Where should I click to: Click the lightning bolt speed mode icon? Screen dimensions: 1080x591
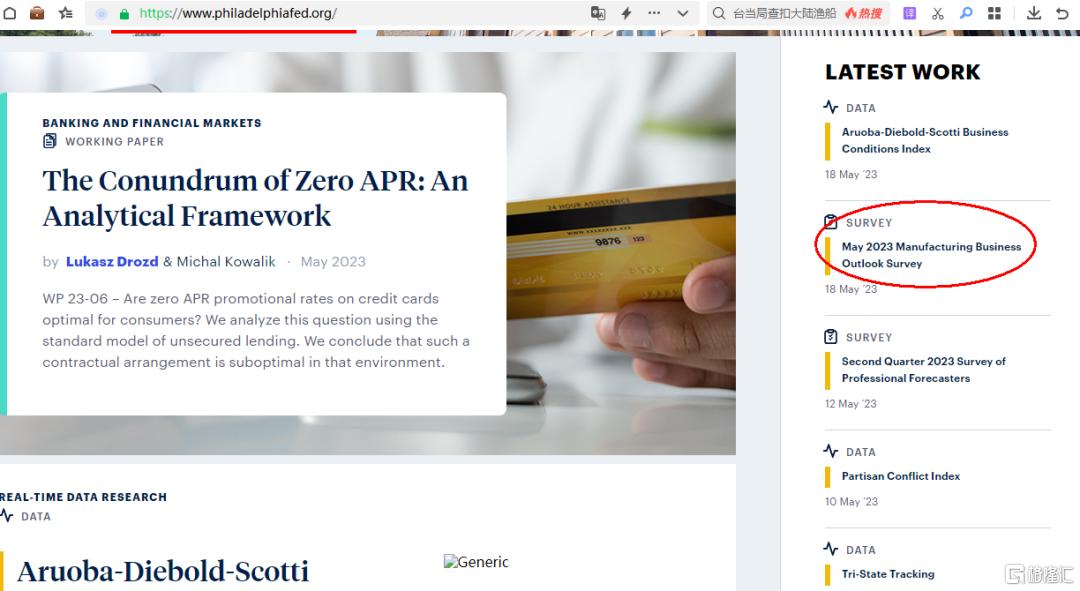tap(626, 13)
